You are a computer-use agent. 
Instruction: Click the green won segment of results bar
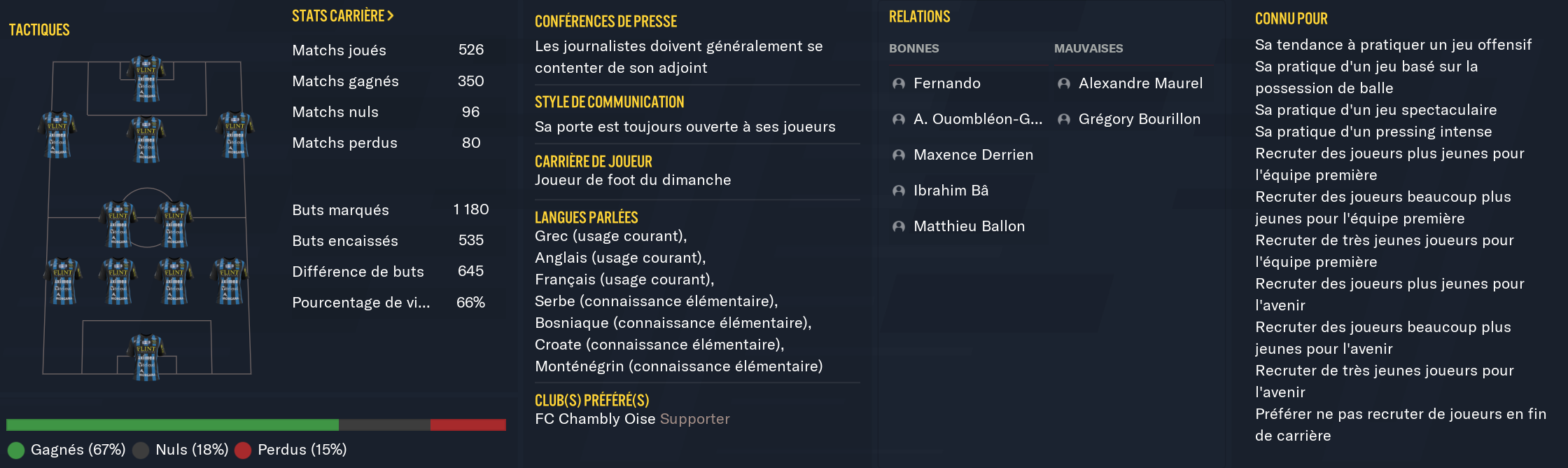[x=172, y=425]
